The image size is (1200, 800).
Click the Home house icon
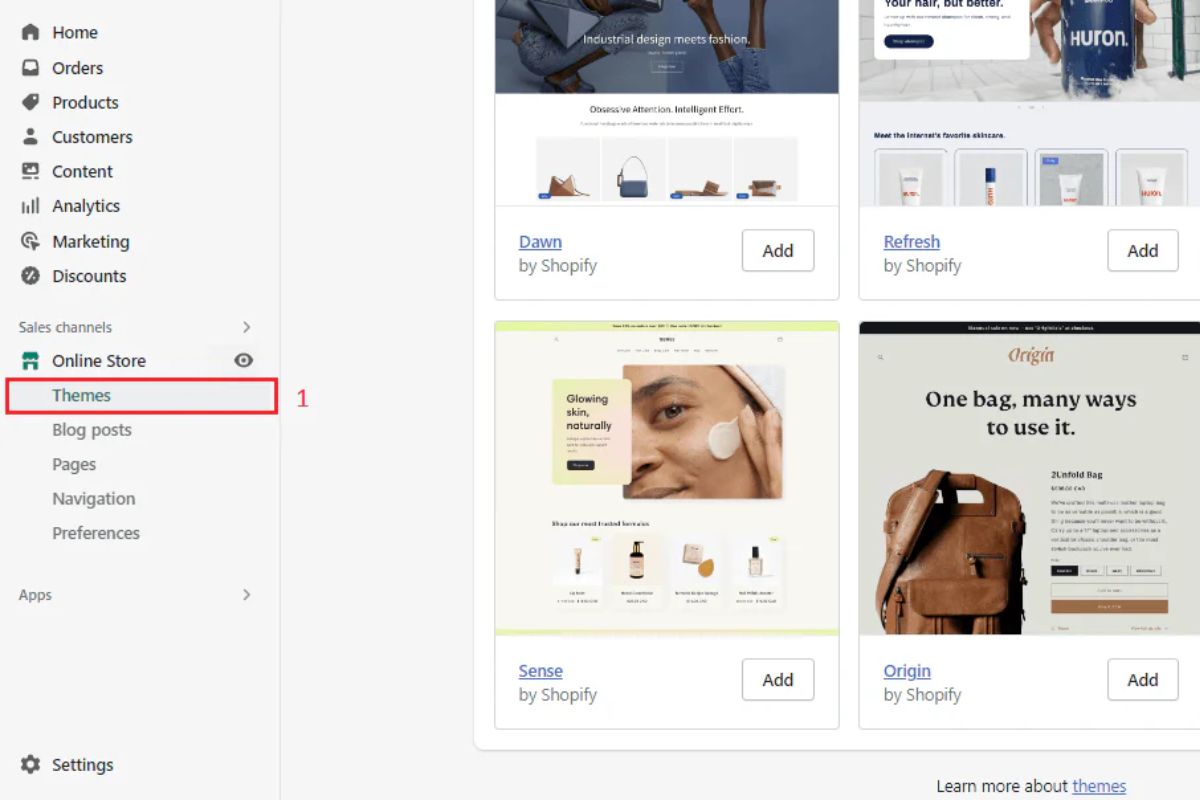coord(30,32)
